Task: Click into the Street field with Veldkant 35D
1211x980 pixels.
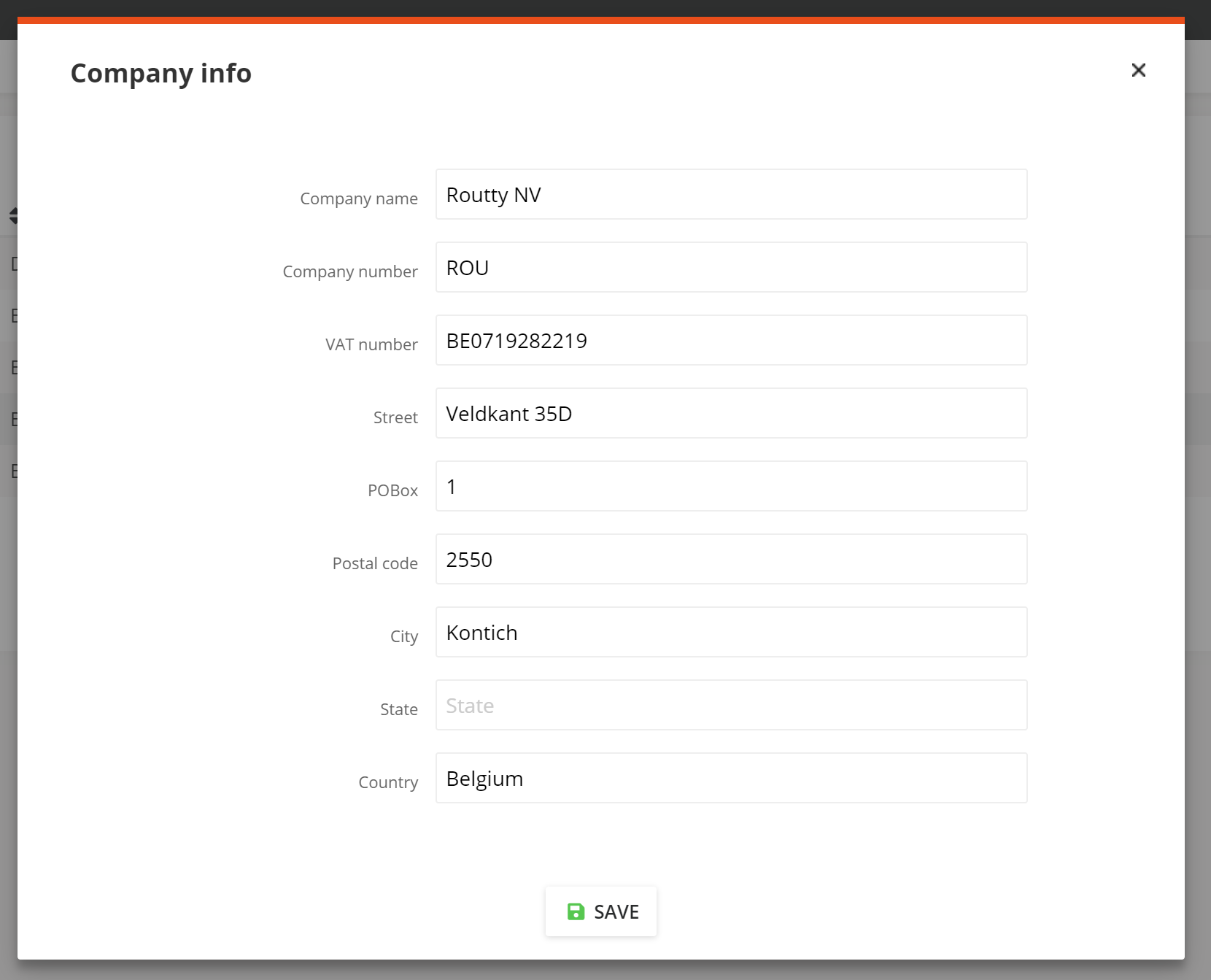Action: pyautogui.click(x=731, y=414)
